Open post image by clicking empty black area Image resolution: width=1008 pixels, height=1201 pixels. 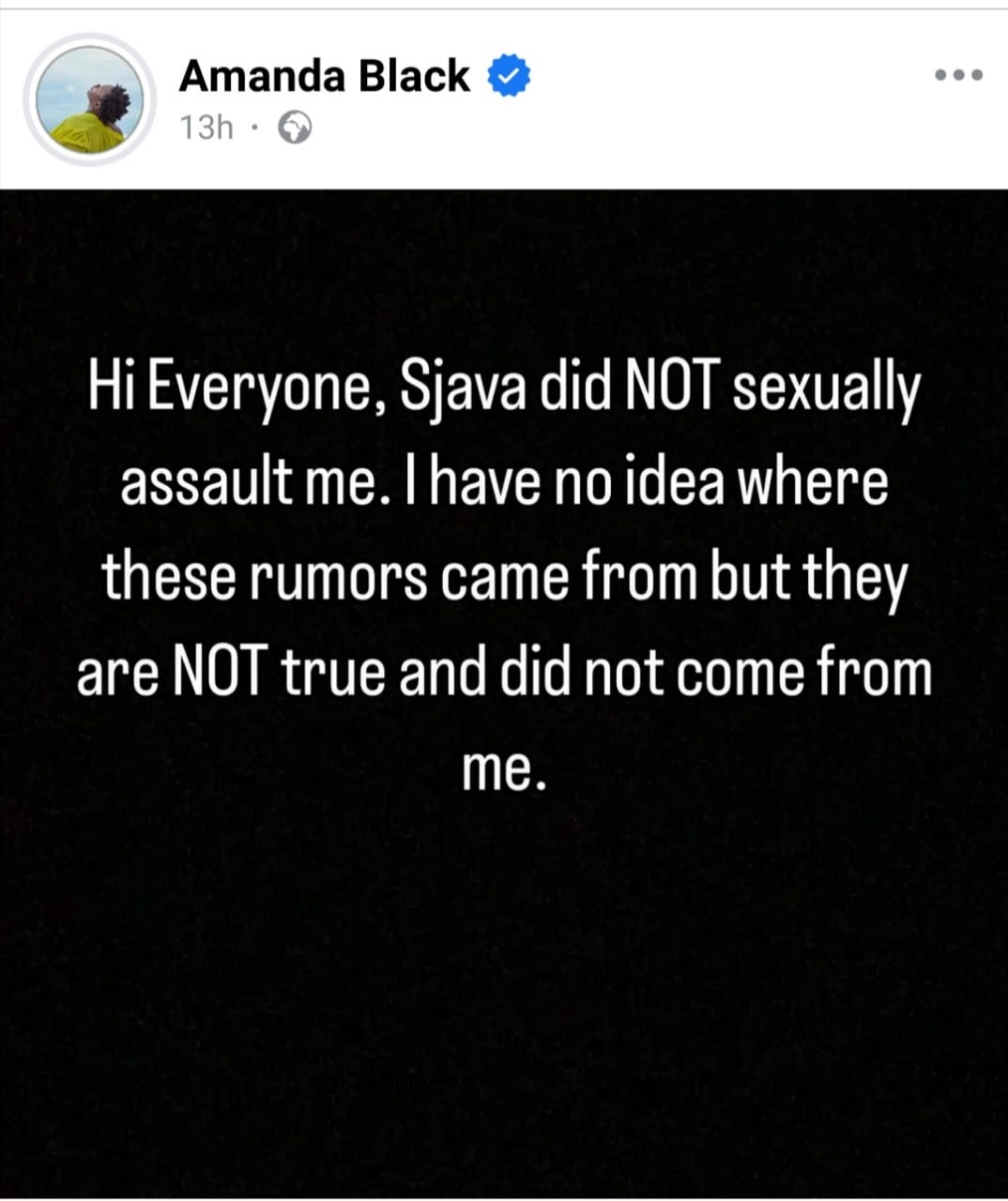[x=504, y=985]
